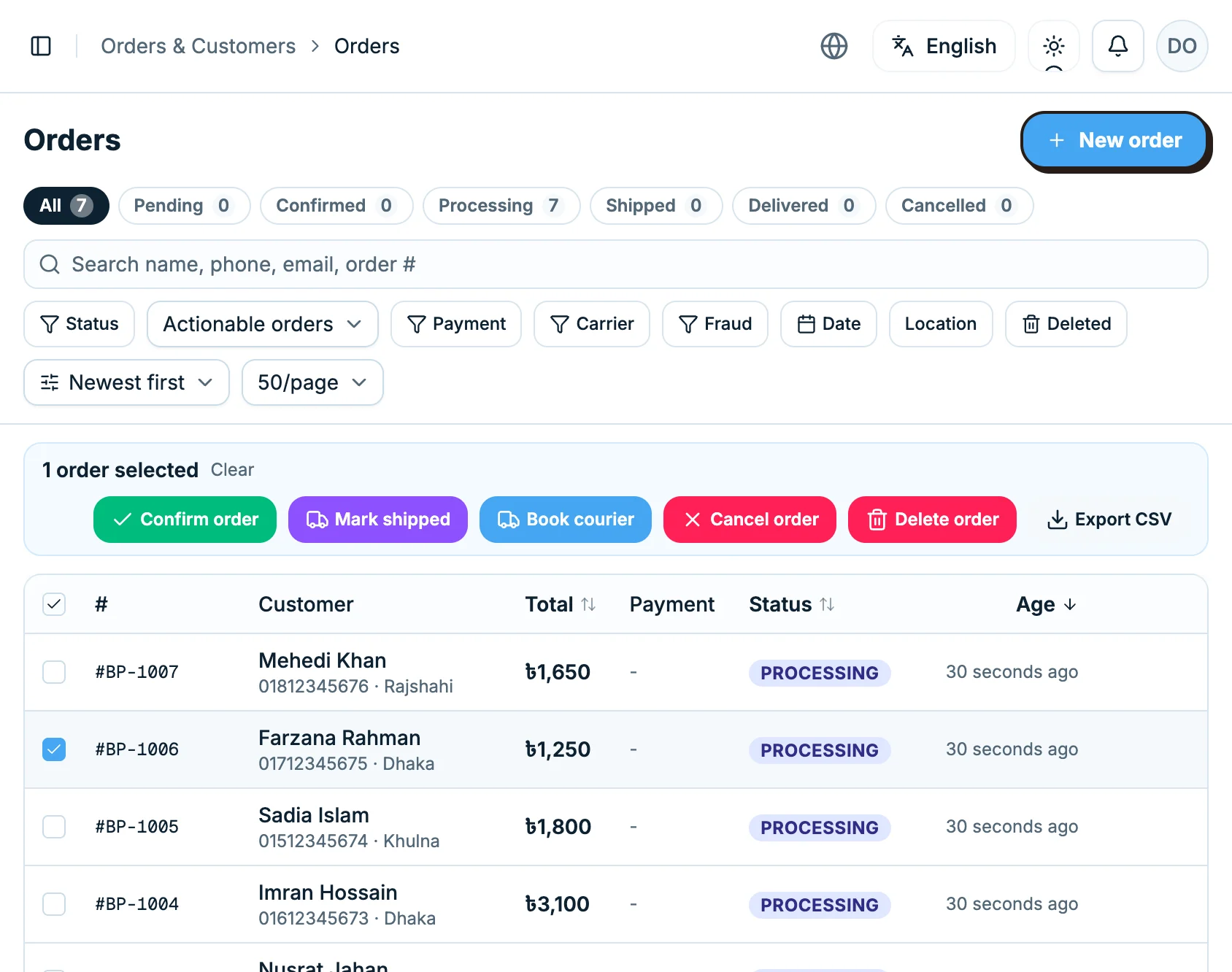Clear the order selection
Screen dimensions: 1232x972
[x=232, y=470]
